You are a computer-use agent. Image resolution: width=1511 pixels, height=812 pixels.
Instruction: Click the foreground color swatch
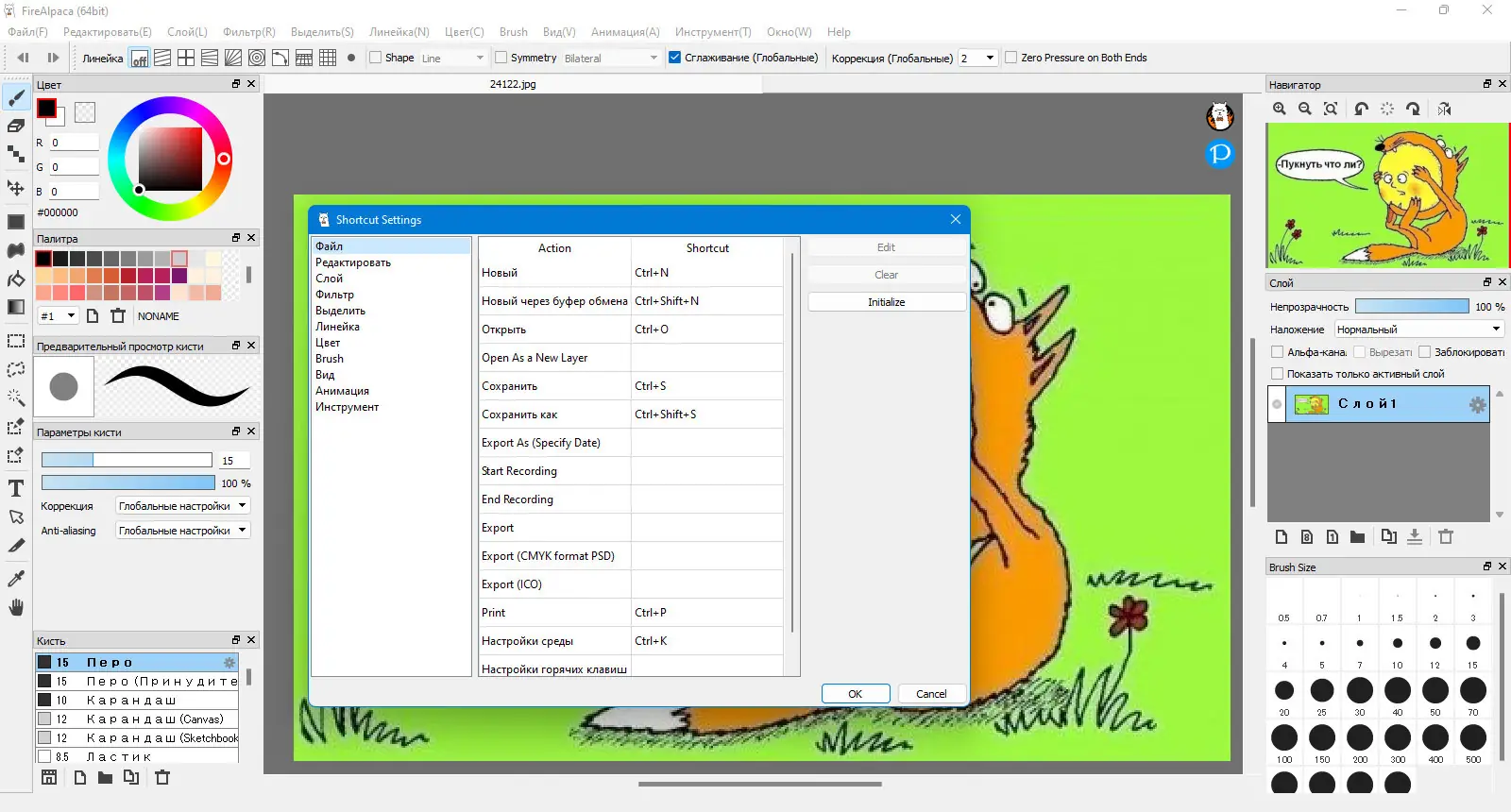[46, 109]
